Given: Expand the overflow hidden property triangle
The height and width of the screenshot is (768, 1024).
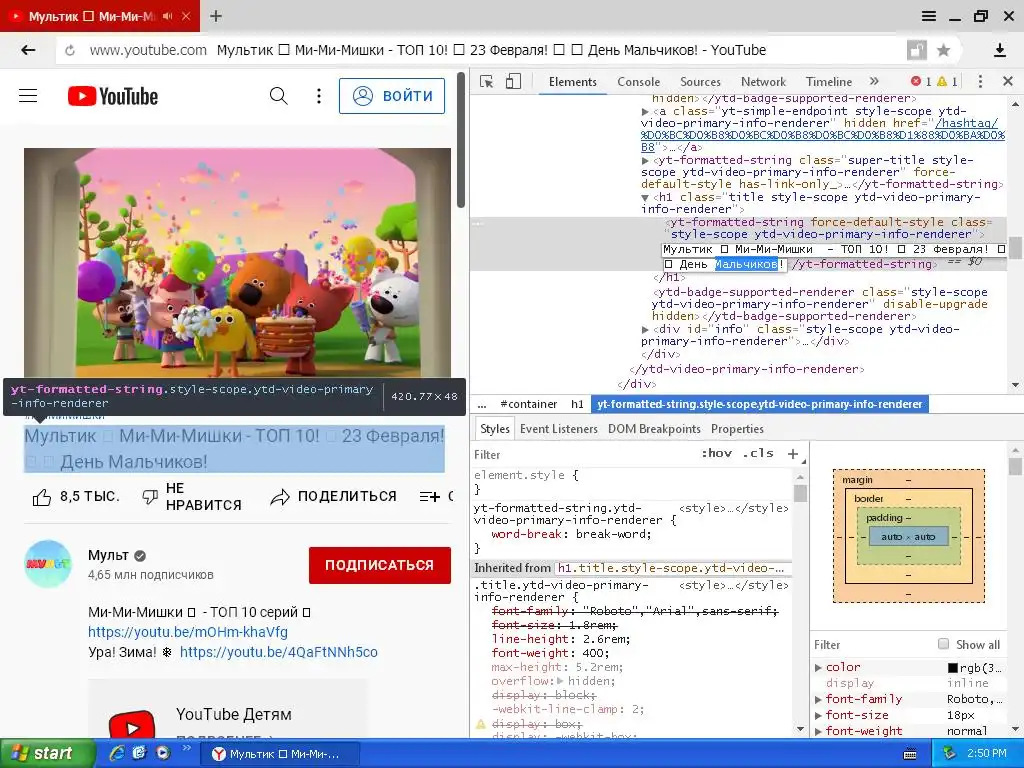Looking at the screenshot, I should 560,681.
